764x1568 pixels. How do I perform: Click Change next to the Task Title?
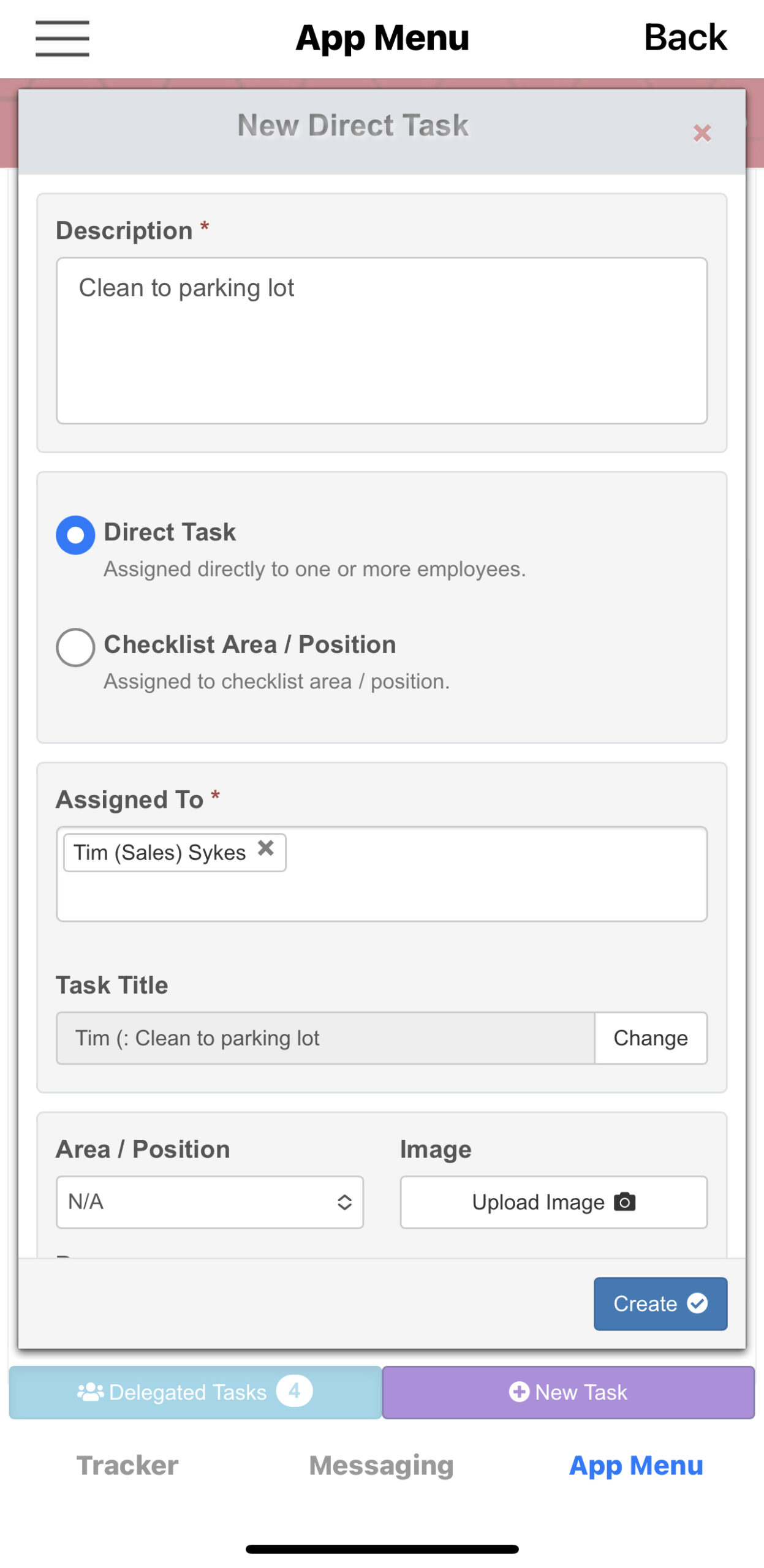point(651,1038)
